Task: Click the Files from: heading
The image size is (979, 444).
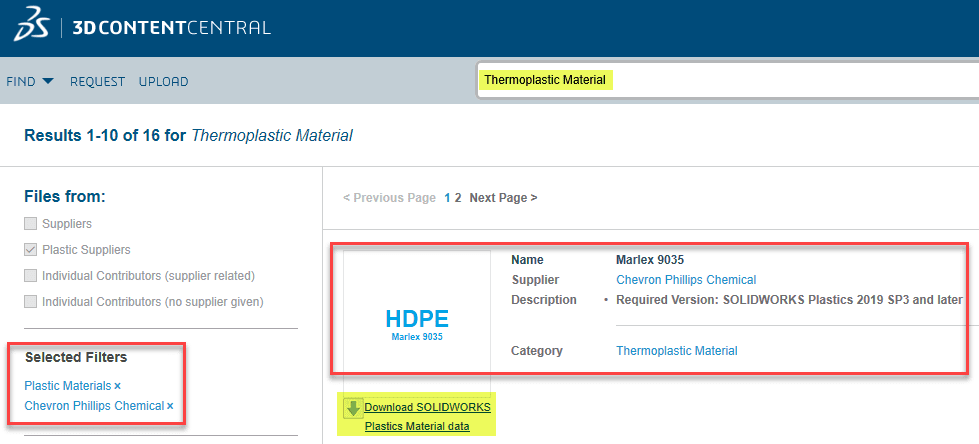Action: pos(65,196)
